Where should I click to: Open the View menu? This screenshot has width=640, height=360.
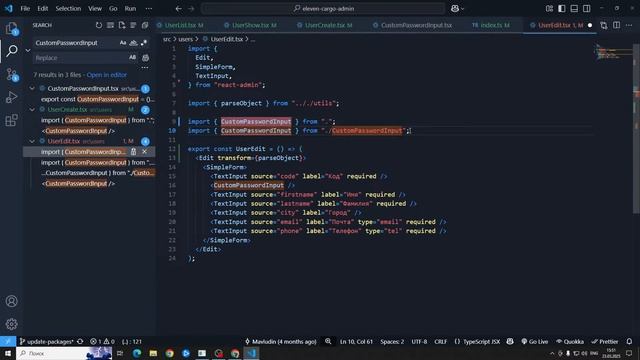(95, 9)
